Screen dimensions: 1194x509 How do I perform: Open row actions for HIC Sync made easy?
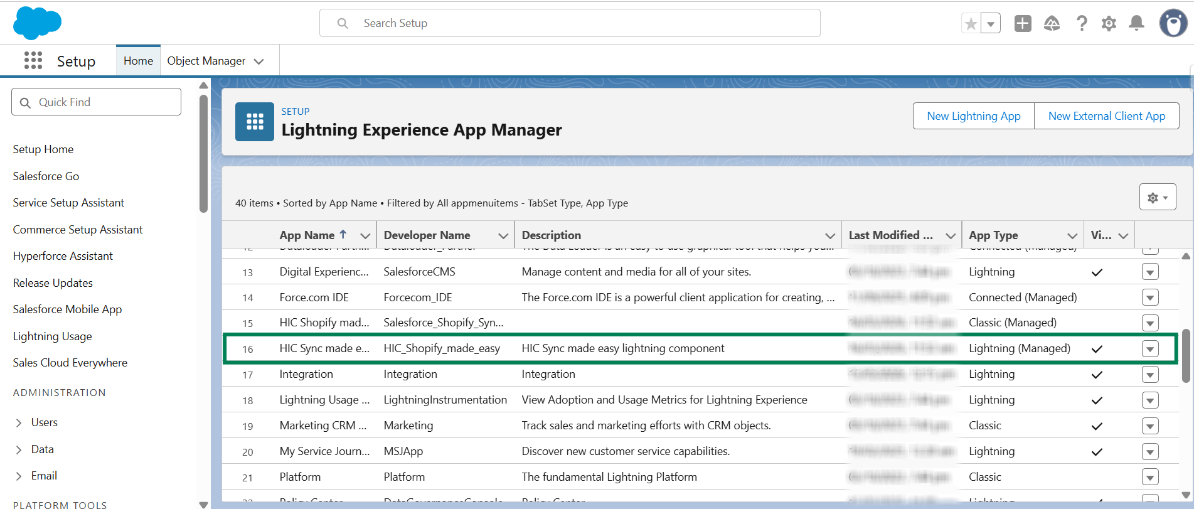coord(1150,349)
